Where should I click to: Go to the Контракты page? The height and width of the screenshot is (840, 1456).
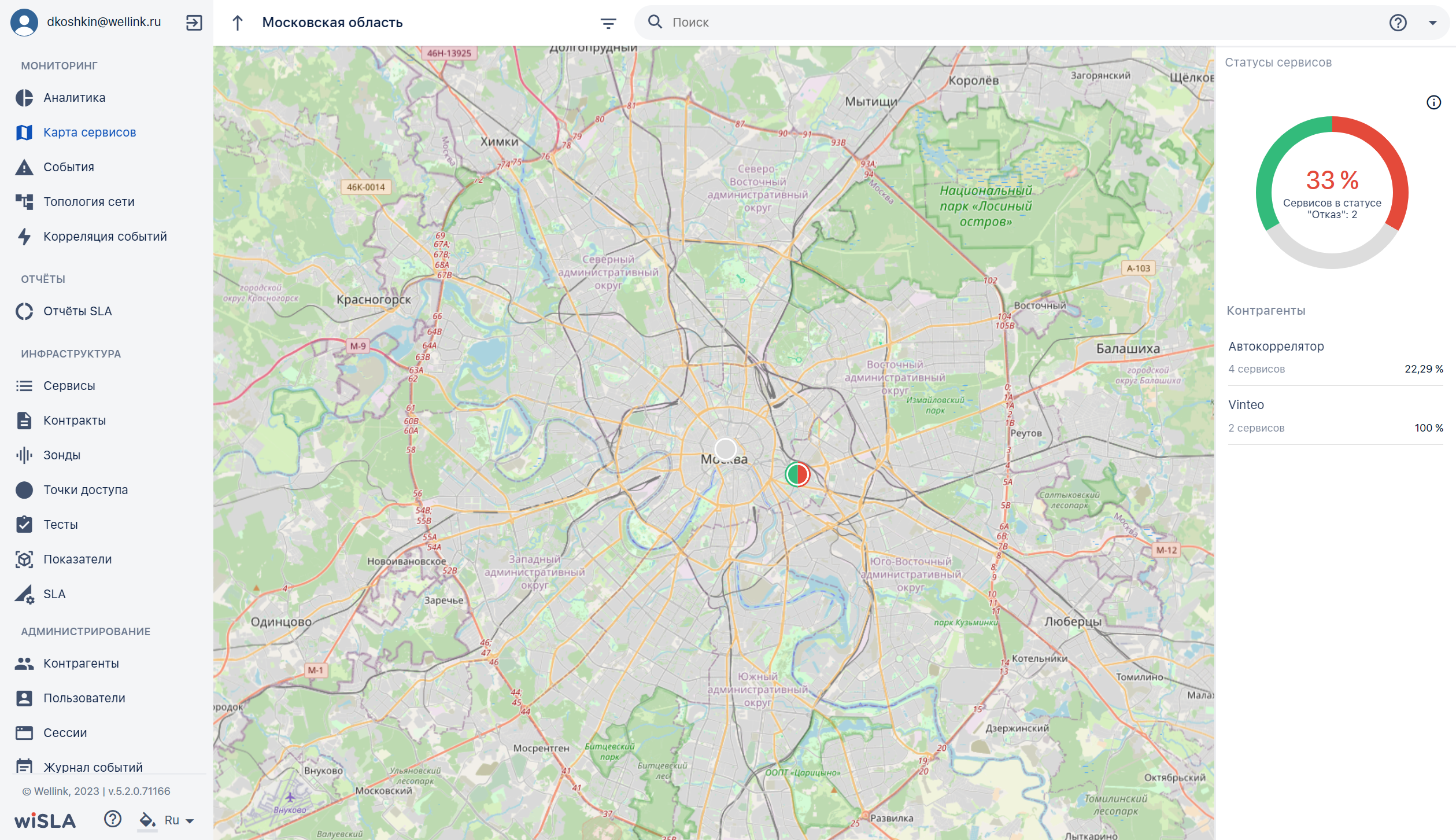pos(75,421)
